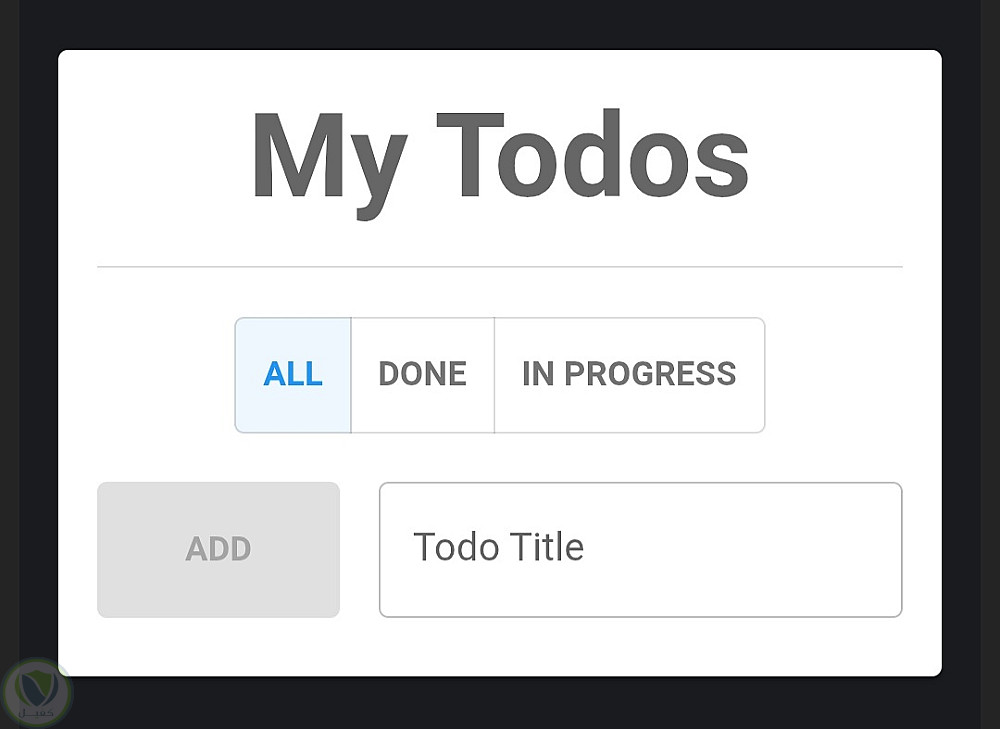Click the My Todos heading
Screen dimensions: 1000x729
coord(499,157)
